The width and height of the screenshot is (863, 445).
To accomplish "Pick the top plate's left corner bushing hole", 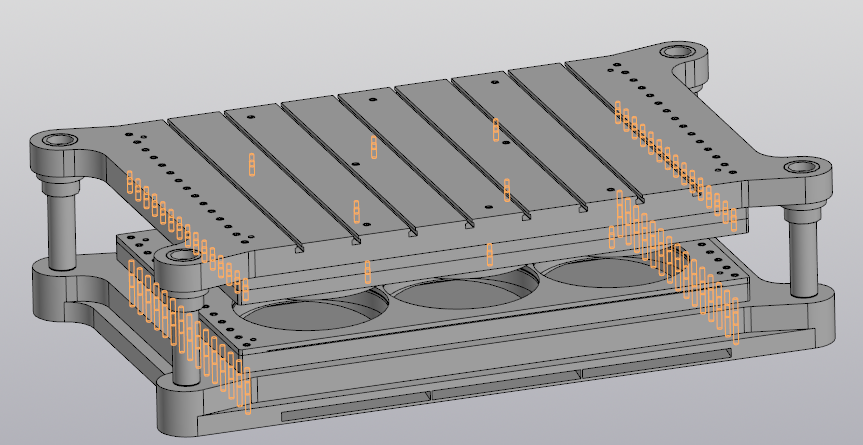I will point(58,140).
